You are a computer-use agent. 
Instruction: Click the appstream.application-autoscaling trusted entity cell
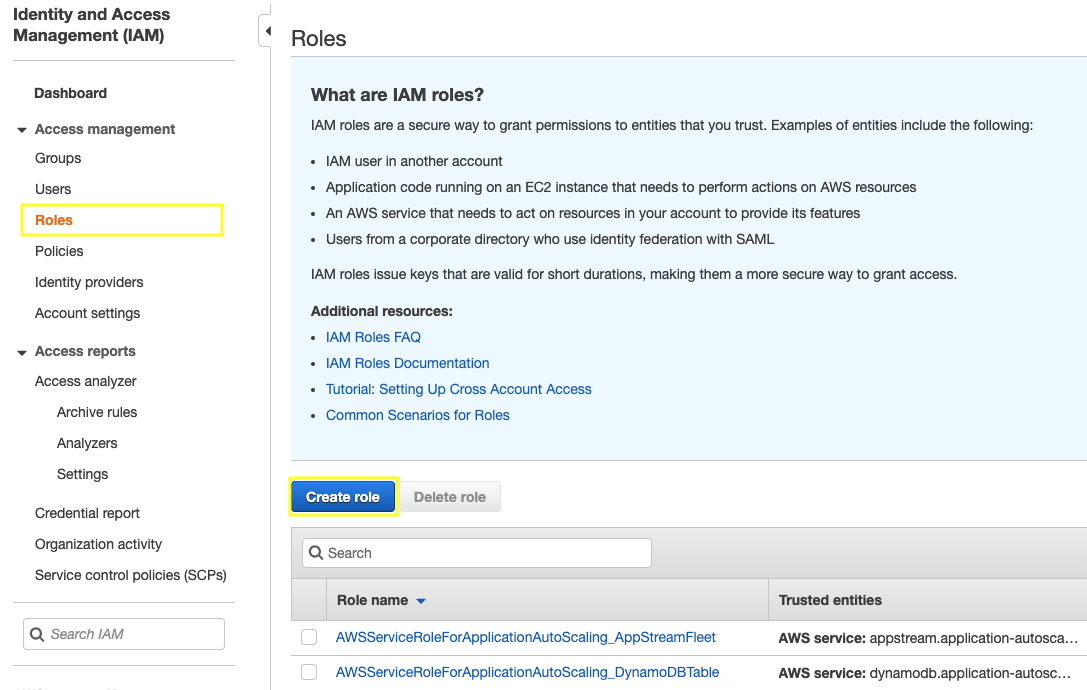coord(928,638)
